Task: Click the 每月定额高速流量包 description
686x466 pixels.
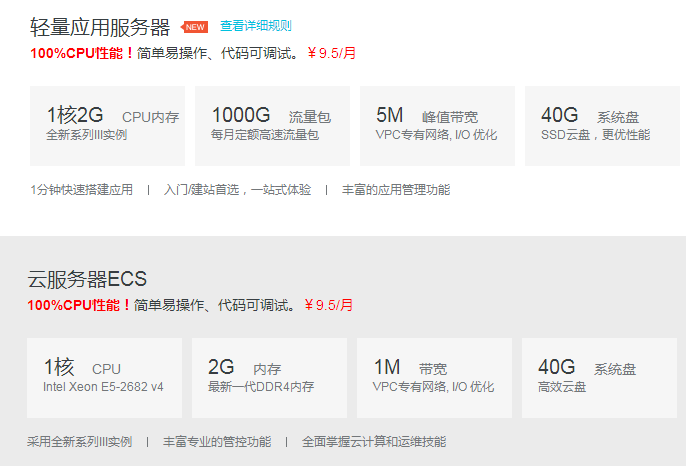Action: click(x=265, y=135)
